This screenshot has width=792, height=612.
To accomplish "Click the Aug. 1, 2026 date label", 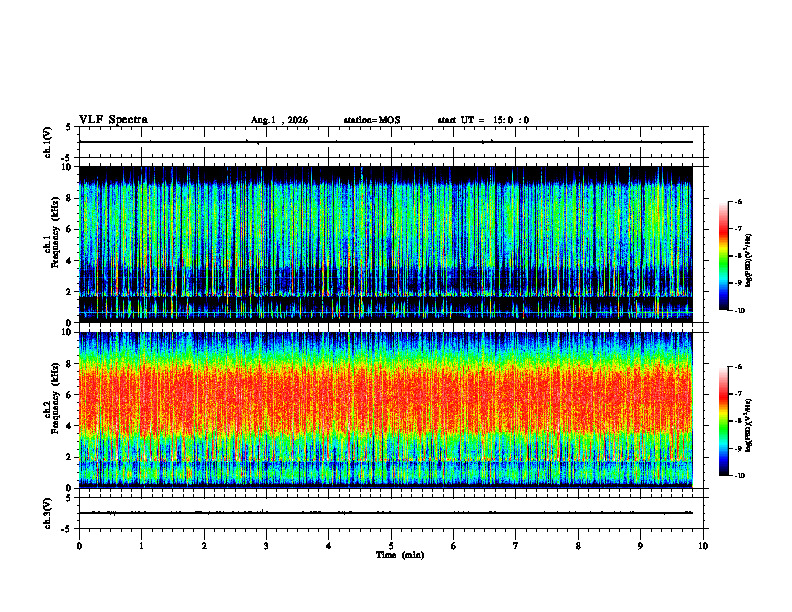I will point(279,120).
